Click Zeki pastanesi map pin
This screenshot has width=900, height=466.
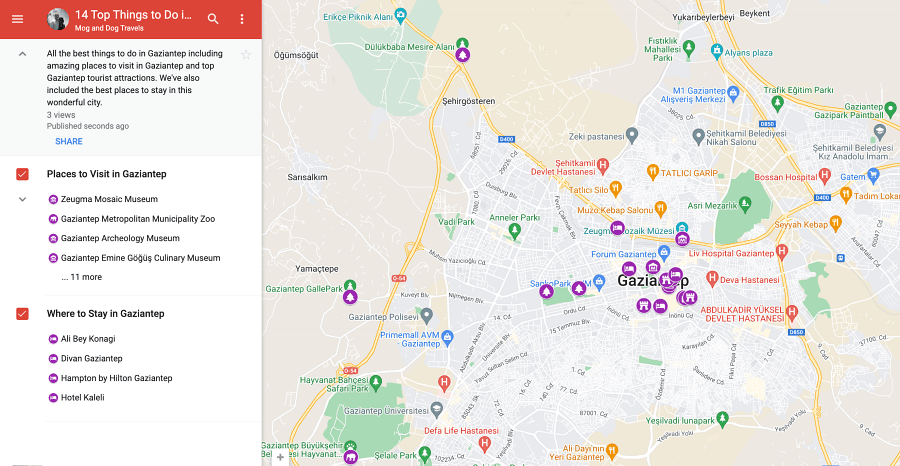point(632,136)
